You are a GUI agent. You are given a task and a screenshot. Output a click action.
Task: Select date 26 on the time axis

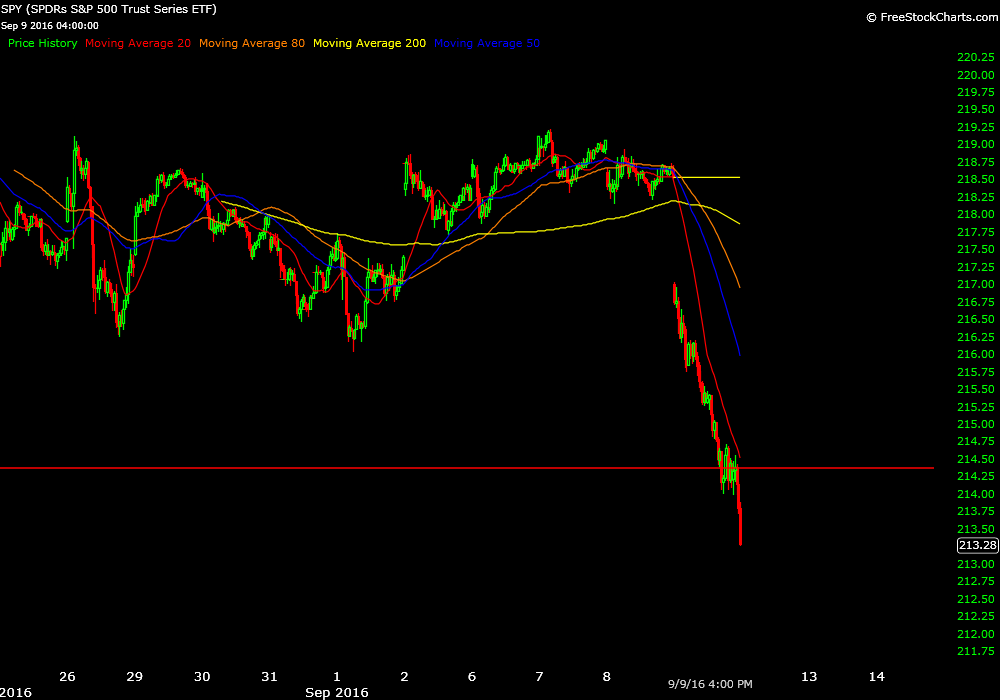click(x=67, y=677)
